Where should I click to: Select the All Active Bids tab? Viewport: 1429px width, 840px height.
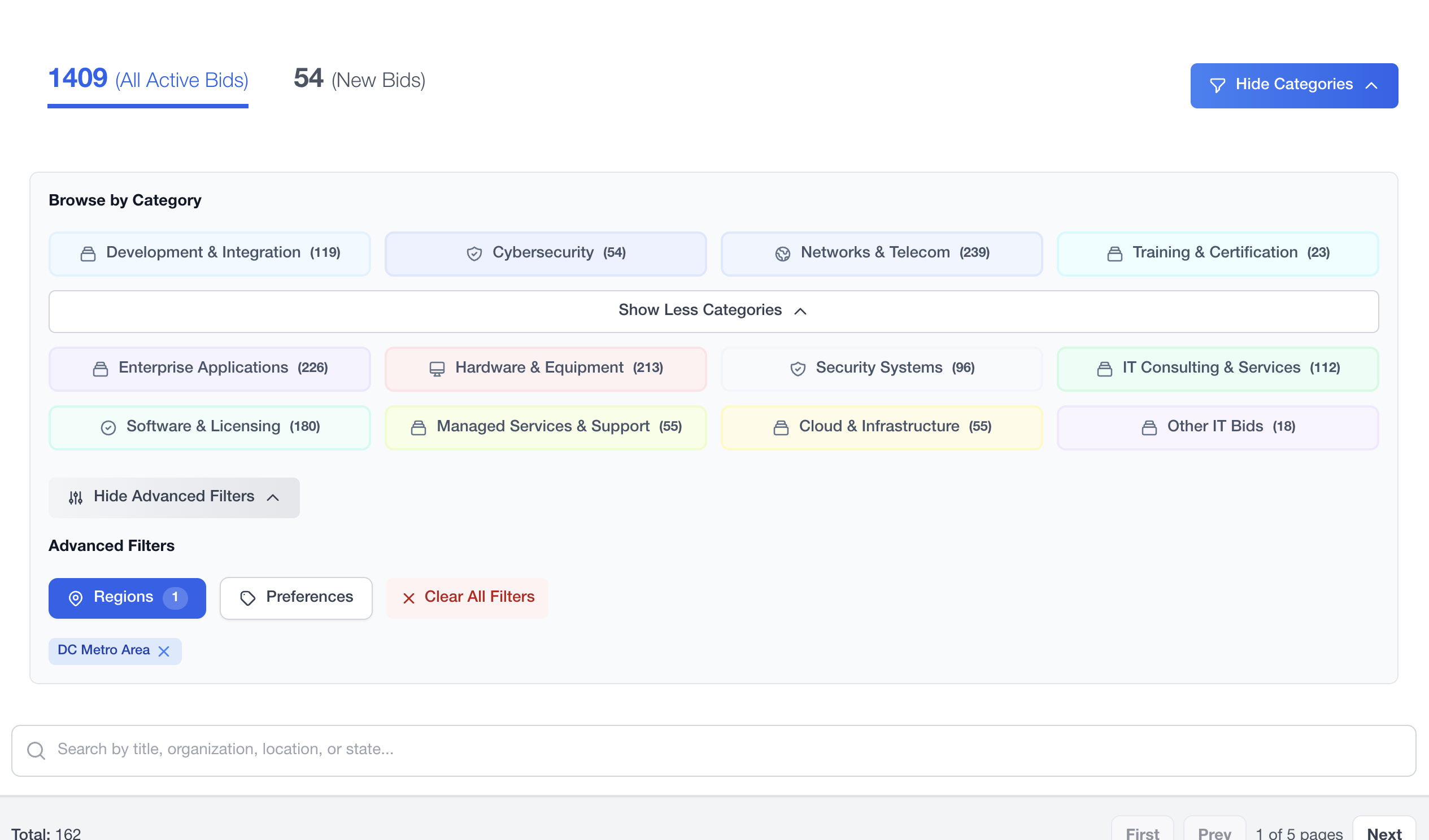click(148, 80)
